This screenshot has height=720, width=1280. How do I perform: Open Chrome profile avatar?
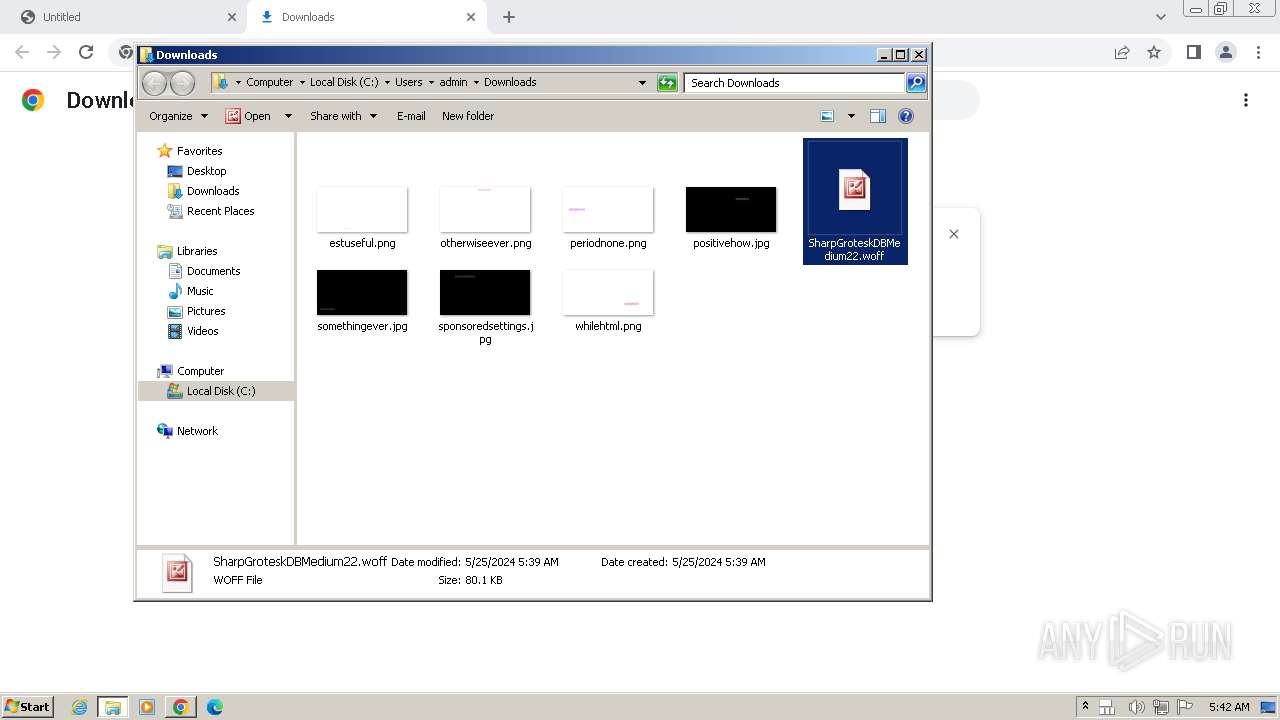coord(1225,52)
